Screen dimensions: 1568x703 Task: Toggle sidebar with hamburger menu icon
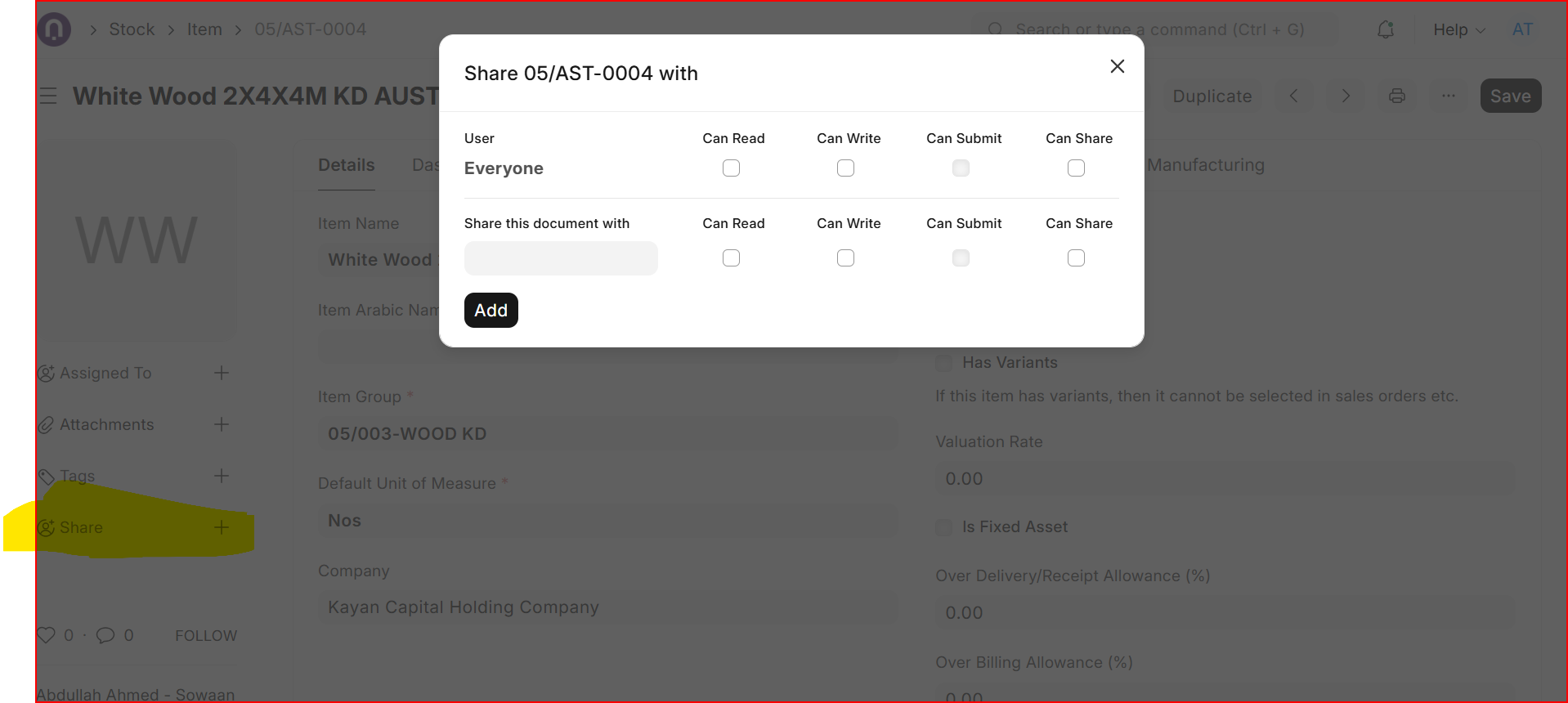[48, 96]
